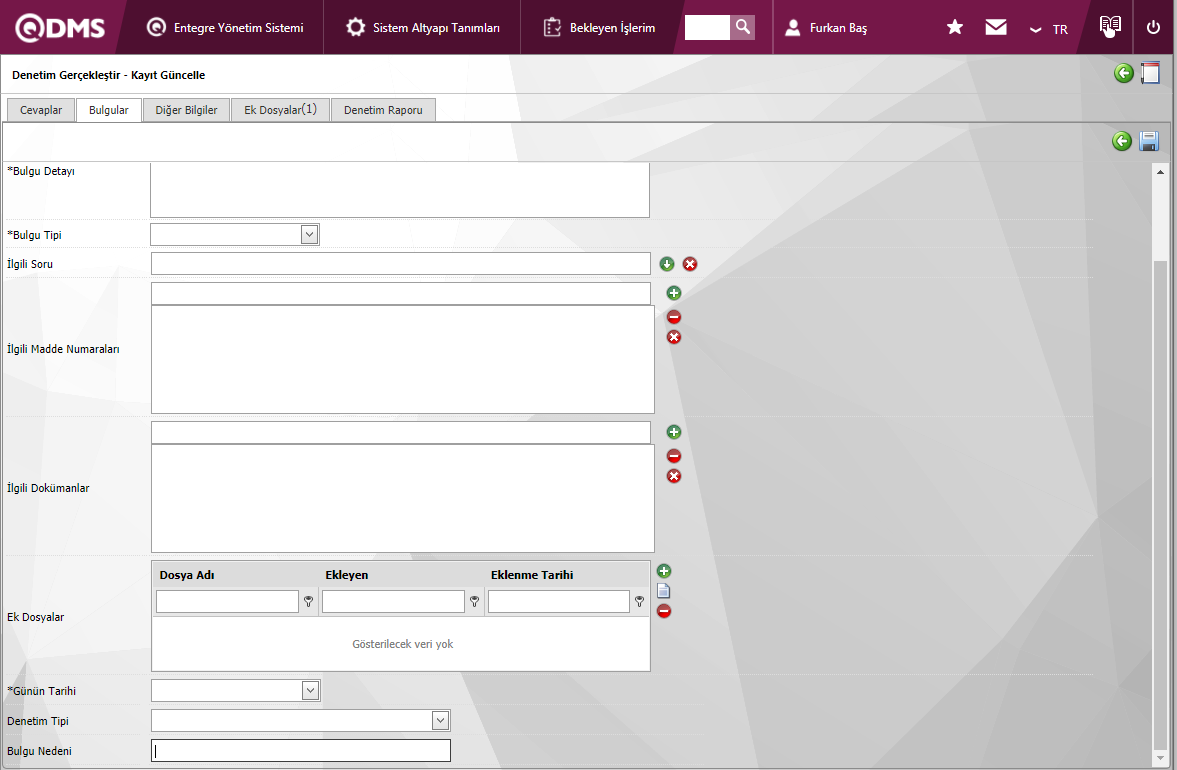Click filter icon next to Ekleyen field

pos(474,602)
